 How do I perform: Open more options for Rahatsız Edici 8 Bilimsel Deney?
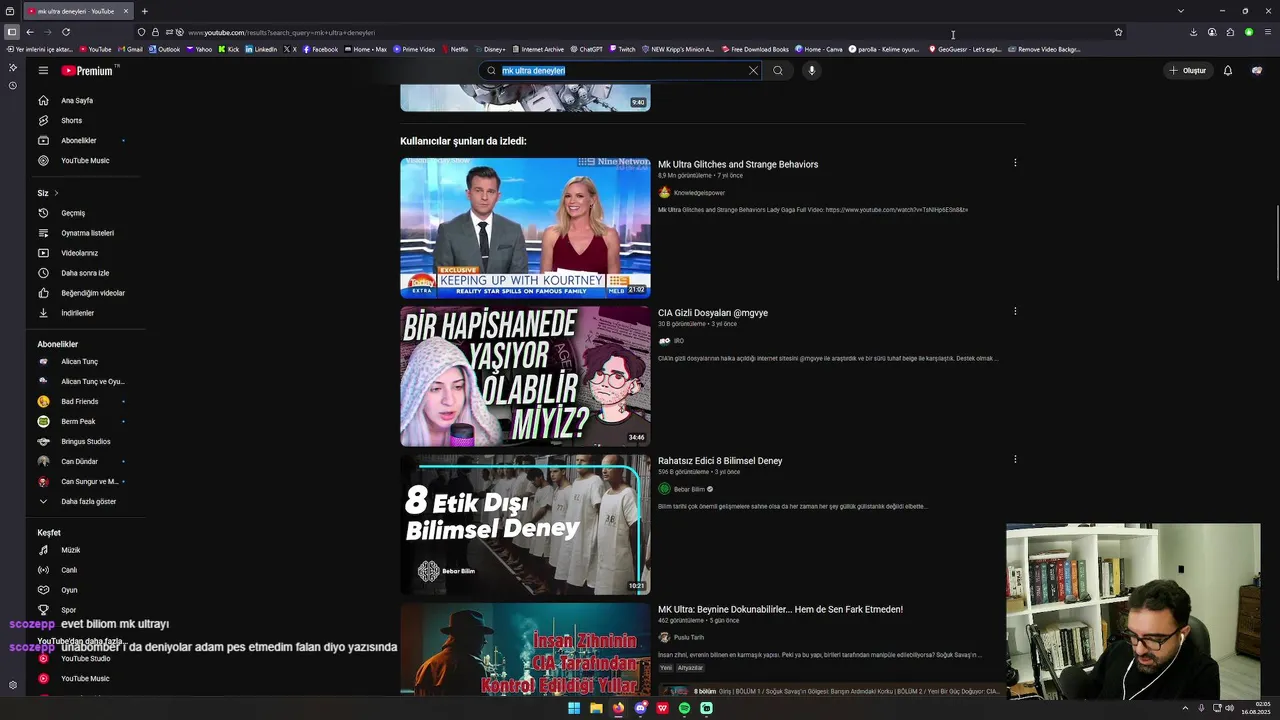(x=1015, y=459)
